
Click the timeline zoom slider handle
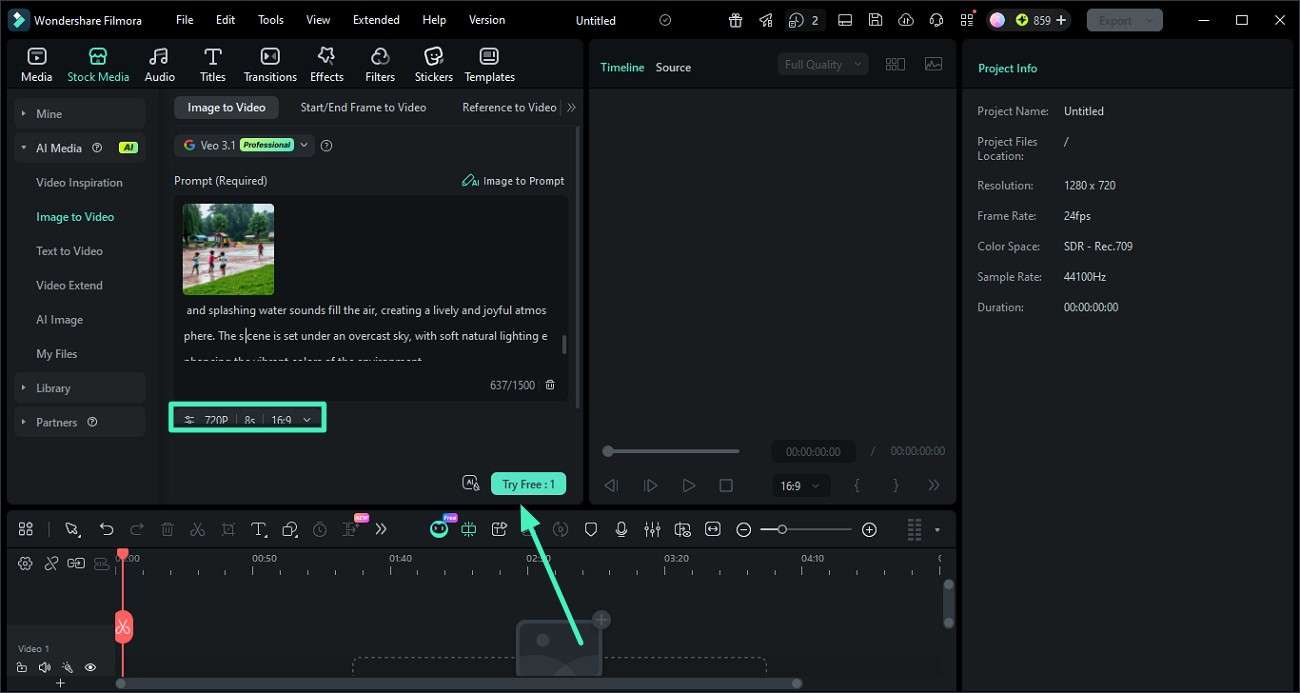click(x=782, y=529)
